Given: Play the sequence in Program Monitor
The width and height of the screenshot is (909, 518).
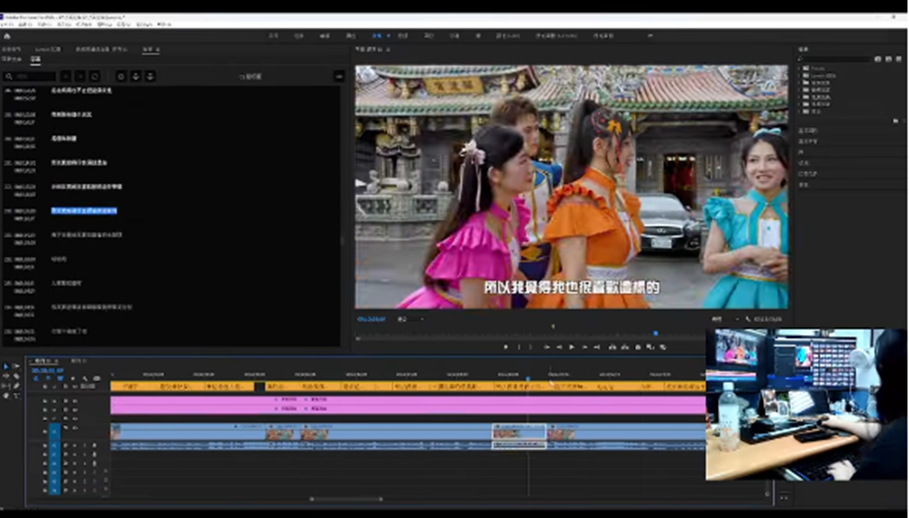Looking at the screenshot, I should click(x=572, y=347).
